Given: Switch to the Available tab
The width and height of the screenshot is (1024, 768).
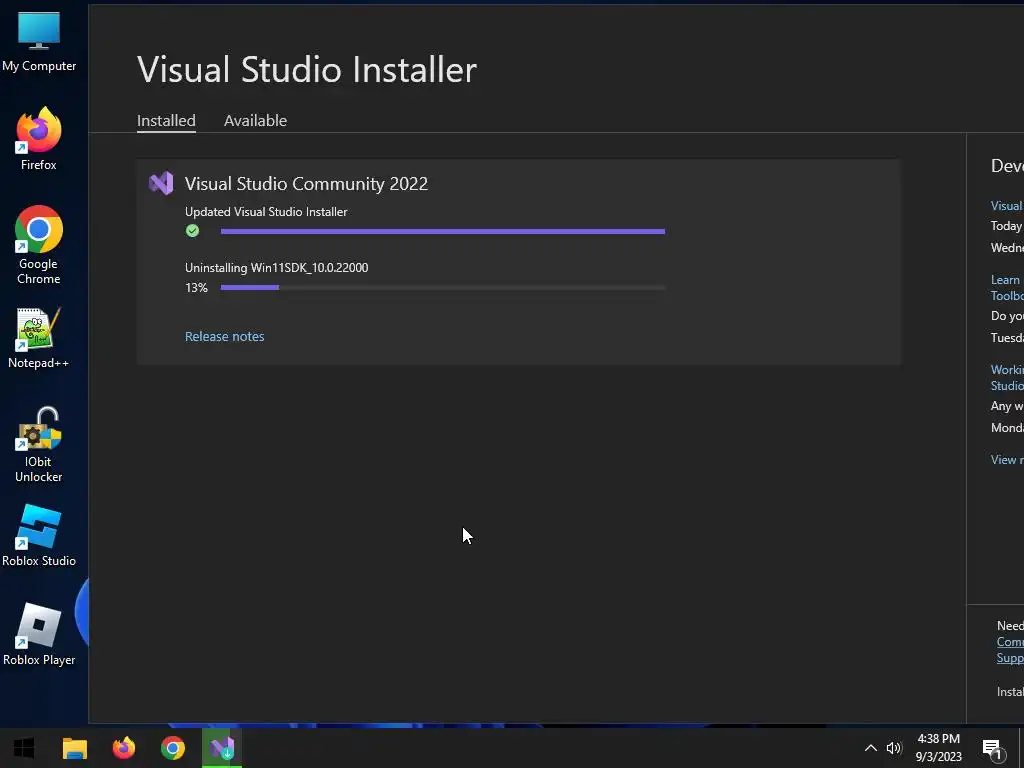Looking at the screenshot, I should (x=255, y=121).
